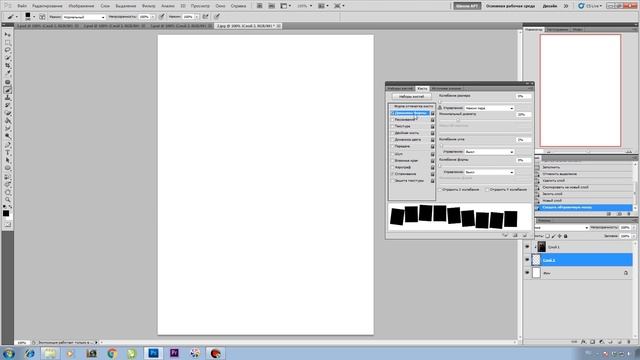Enable the Рассеивание checkbox
Viewport: 640px width, 360px height.
393,120
